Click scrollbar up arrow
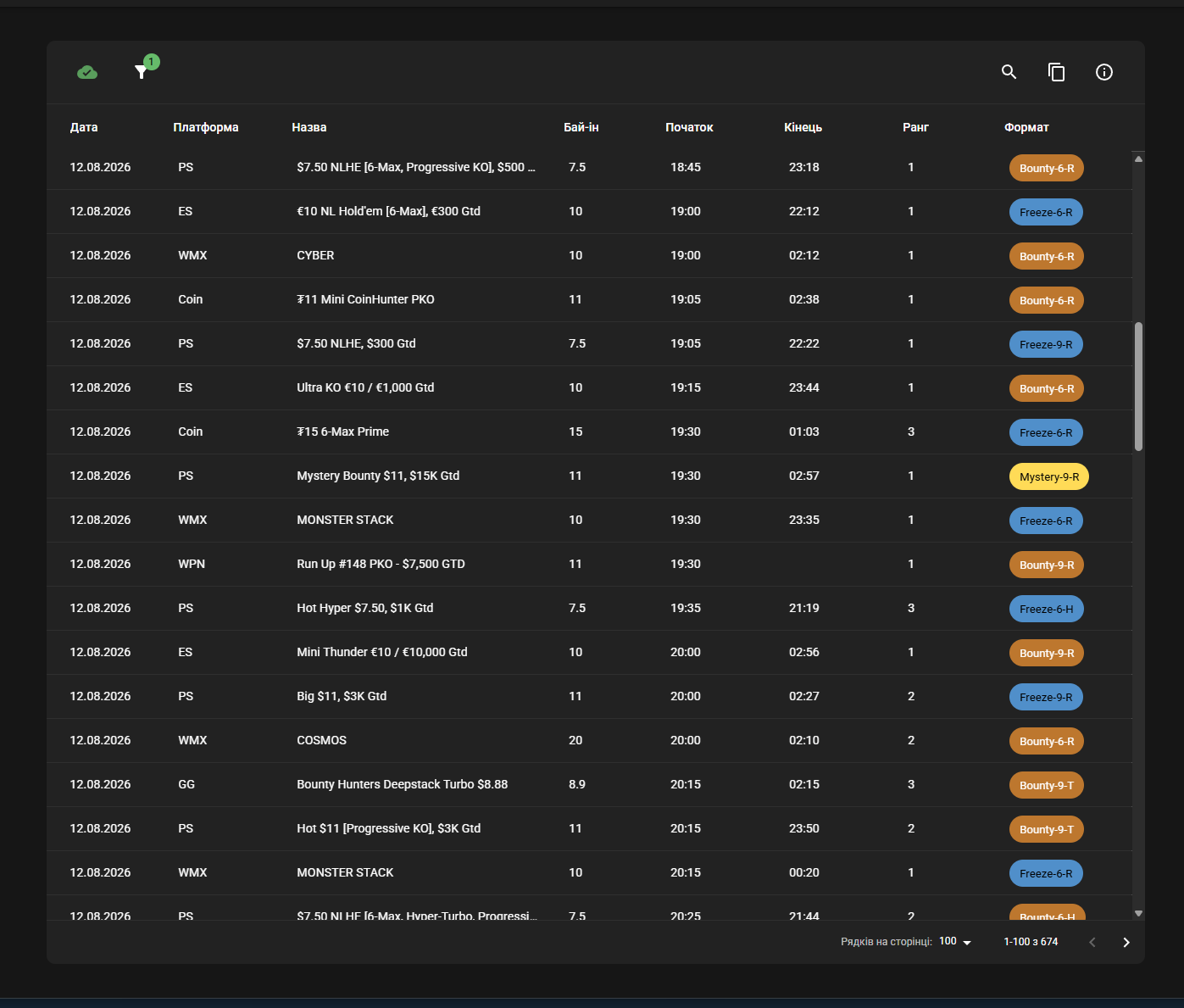 click(1138, 159)
